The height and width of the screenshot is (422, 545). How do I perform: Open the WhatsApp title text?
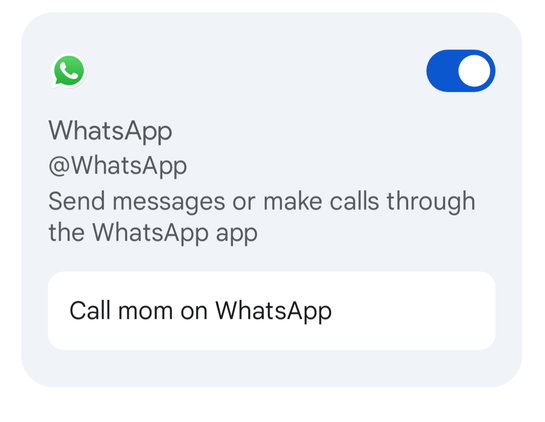pos(110,131)
